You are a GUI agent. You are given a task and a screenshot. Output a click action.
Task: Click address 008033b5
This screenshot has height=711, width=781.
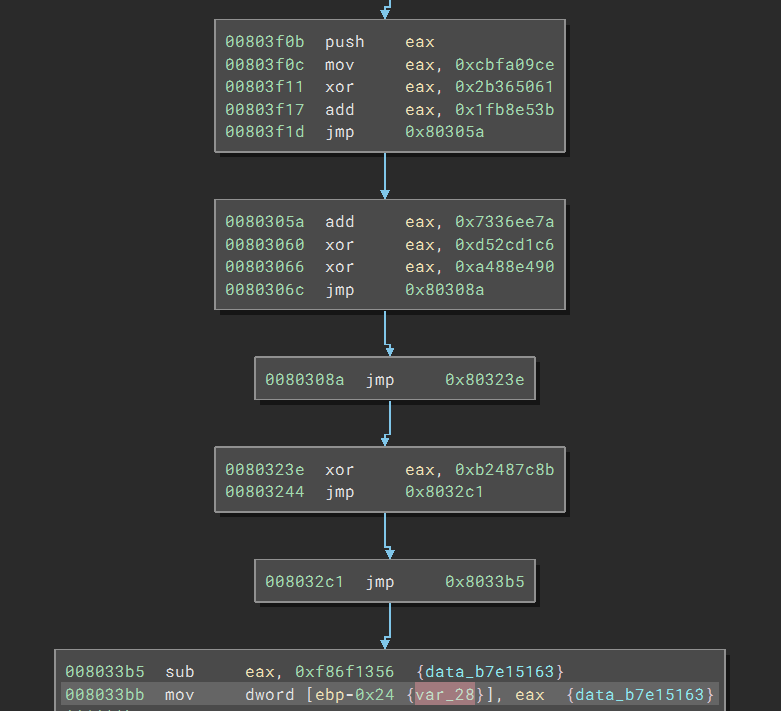tap(105, 672)
